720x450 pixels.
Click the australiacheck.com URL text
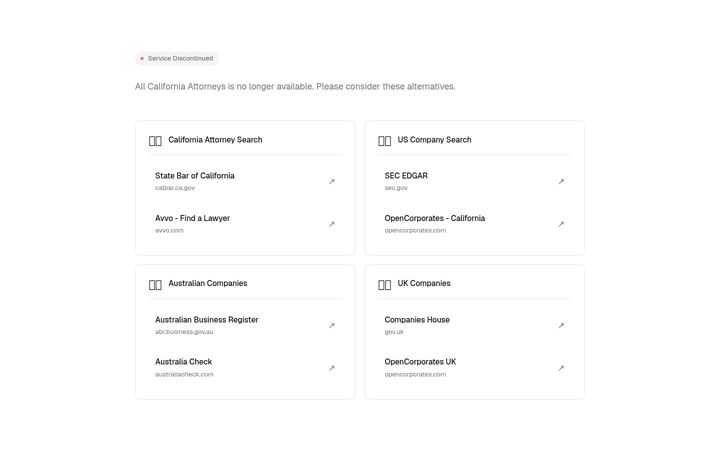[184, 374]
